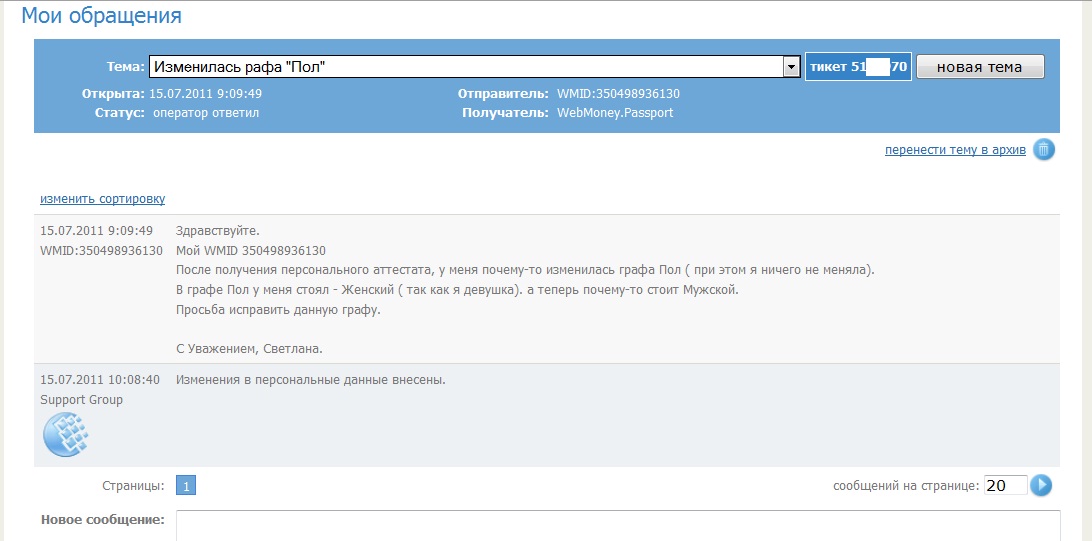
Task: Click the blue go arrow next to messages count
Action: pos(1040,485)
